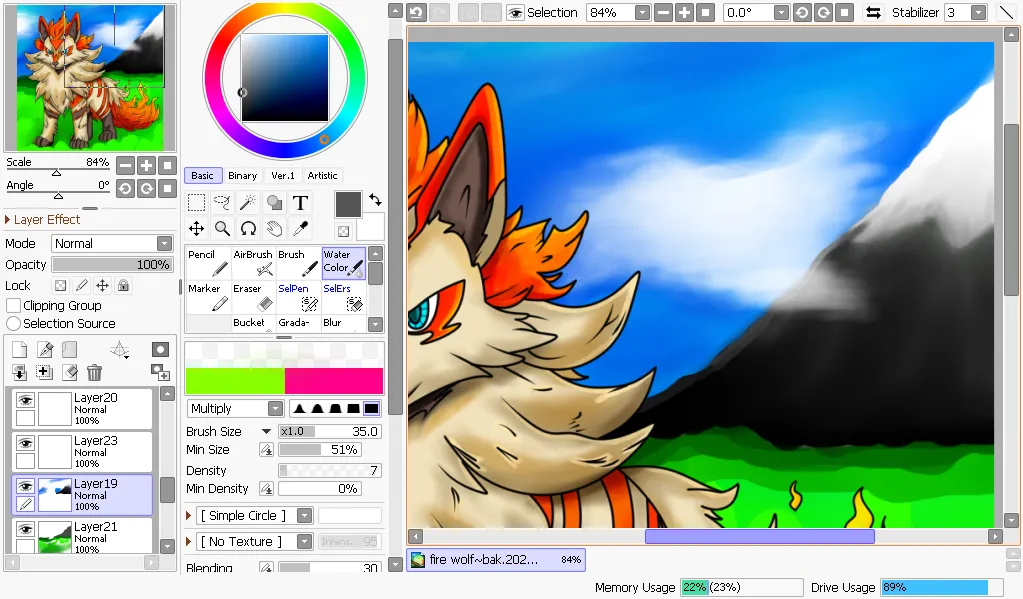Select the rectangular Selection tool
Viewport: 1023px width, 599px height.
coord(196,203)
